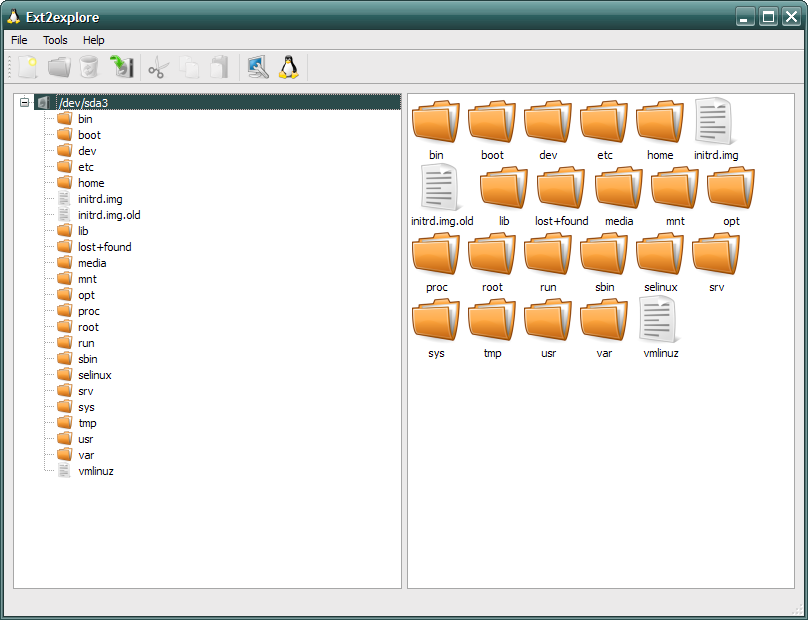The height and width of the screenshot is (620, 808).
Task: Open the File menu
Action: pos(19,40)
